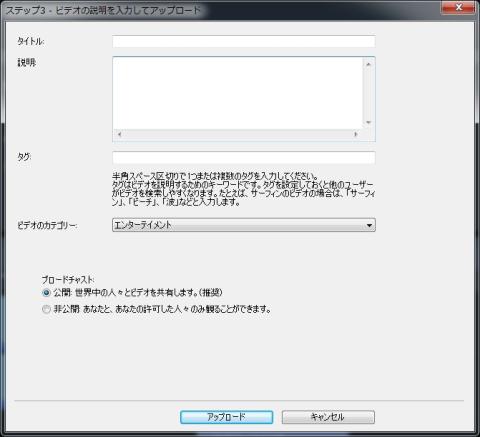Screen dimensions: 480x437
Task: Open the ビデオのカテゴリー dropdown showing エンターテイメント
Action: tap(244, 225)
